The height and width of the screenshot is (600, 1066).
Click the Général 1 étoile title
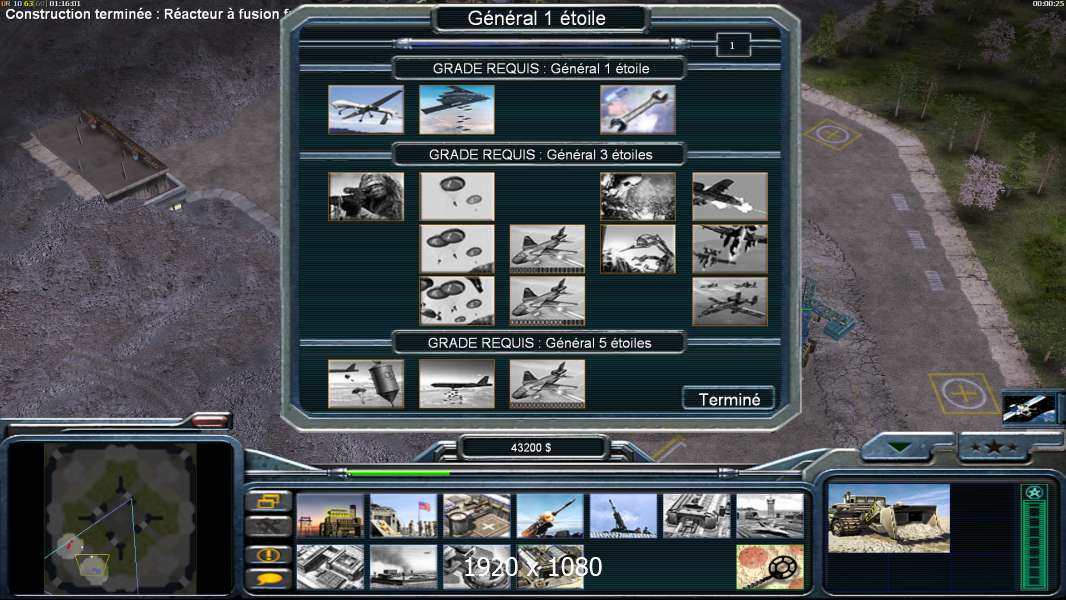pos(537,18)
